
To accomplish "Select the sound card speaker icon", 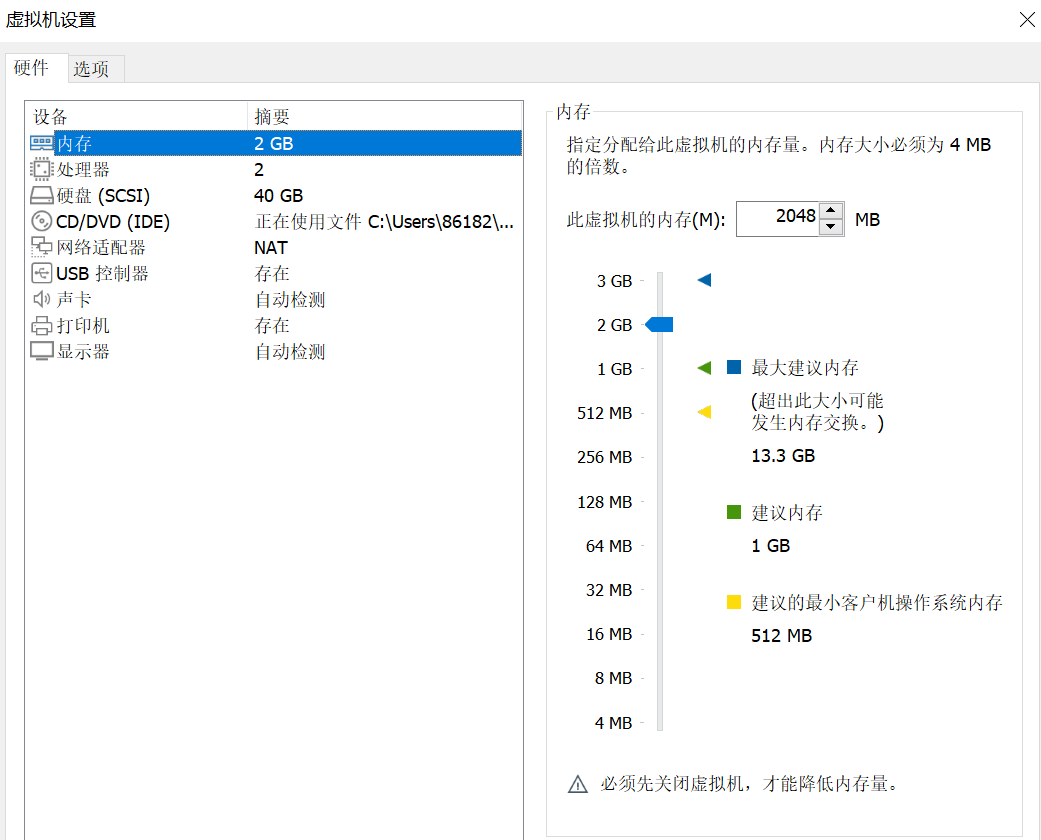I will coord(42,300).
